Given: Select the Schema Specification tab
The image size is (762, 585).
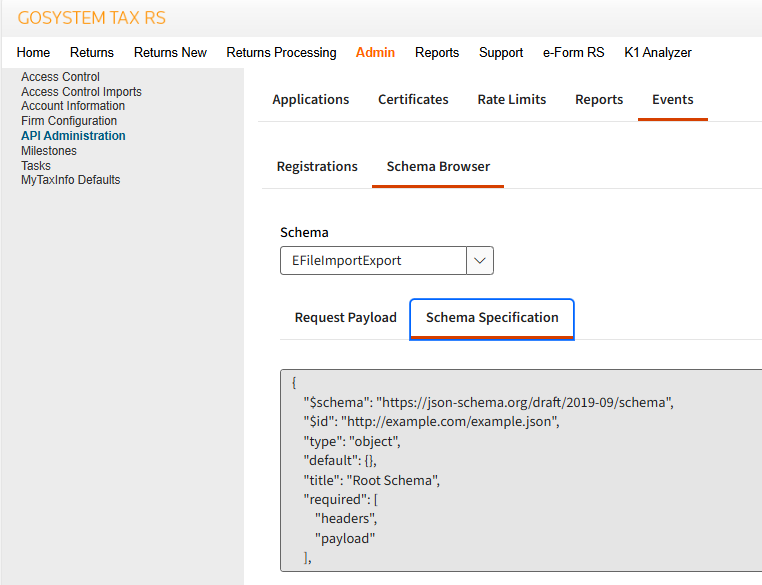Looking at the screenshot, I should 492,318.
